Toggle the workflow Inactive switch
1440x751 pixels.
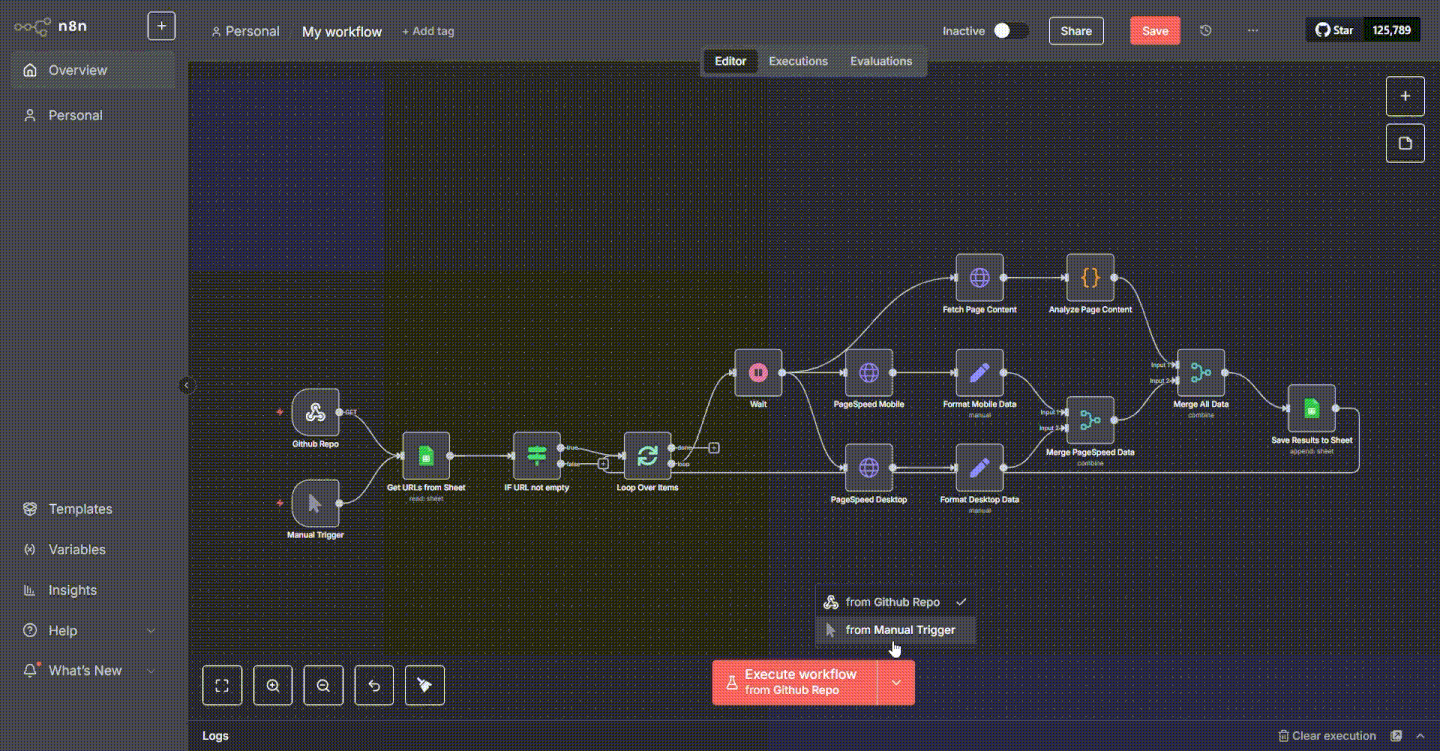point(1010,31)
